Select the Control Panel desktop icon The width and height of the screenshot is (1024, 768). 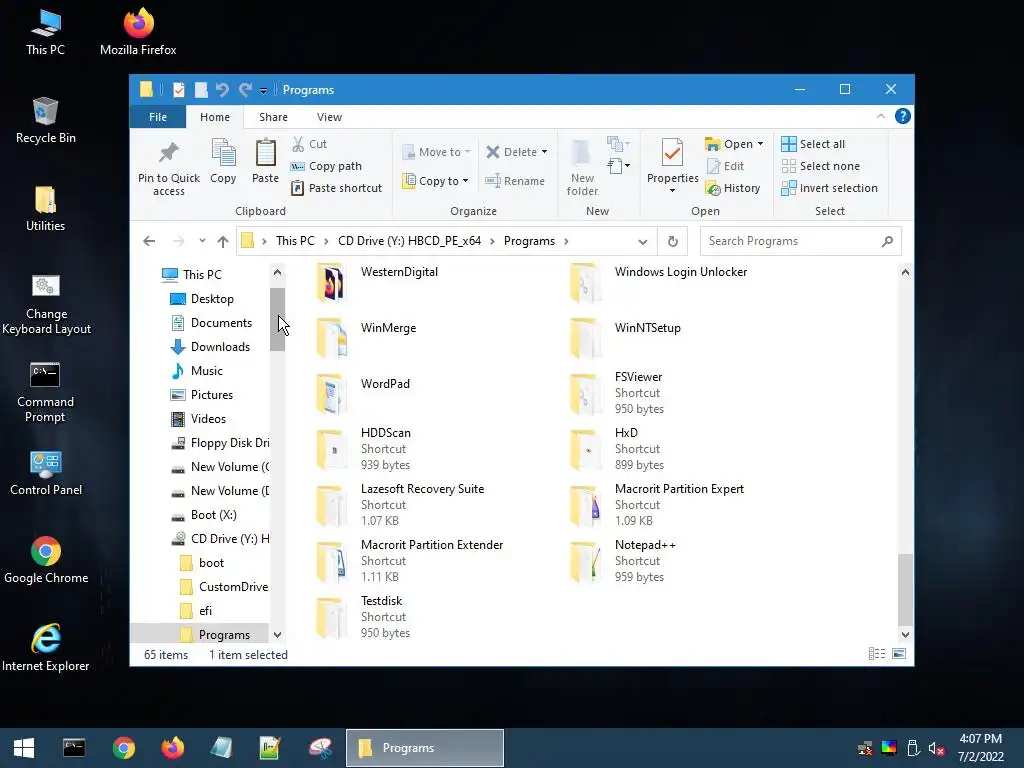click(46, 472)
